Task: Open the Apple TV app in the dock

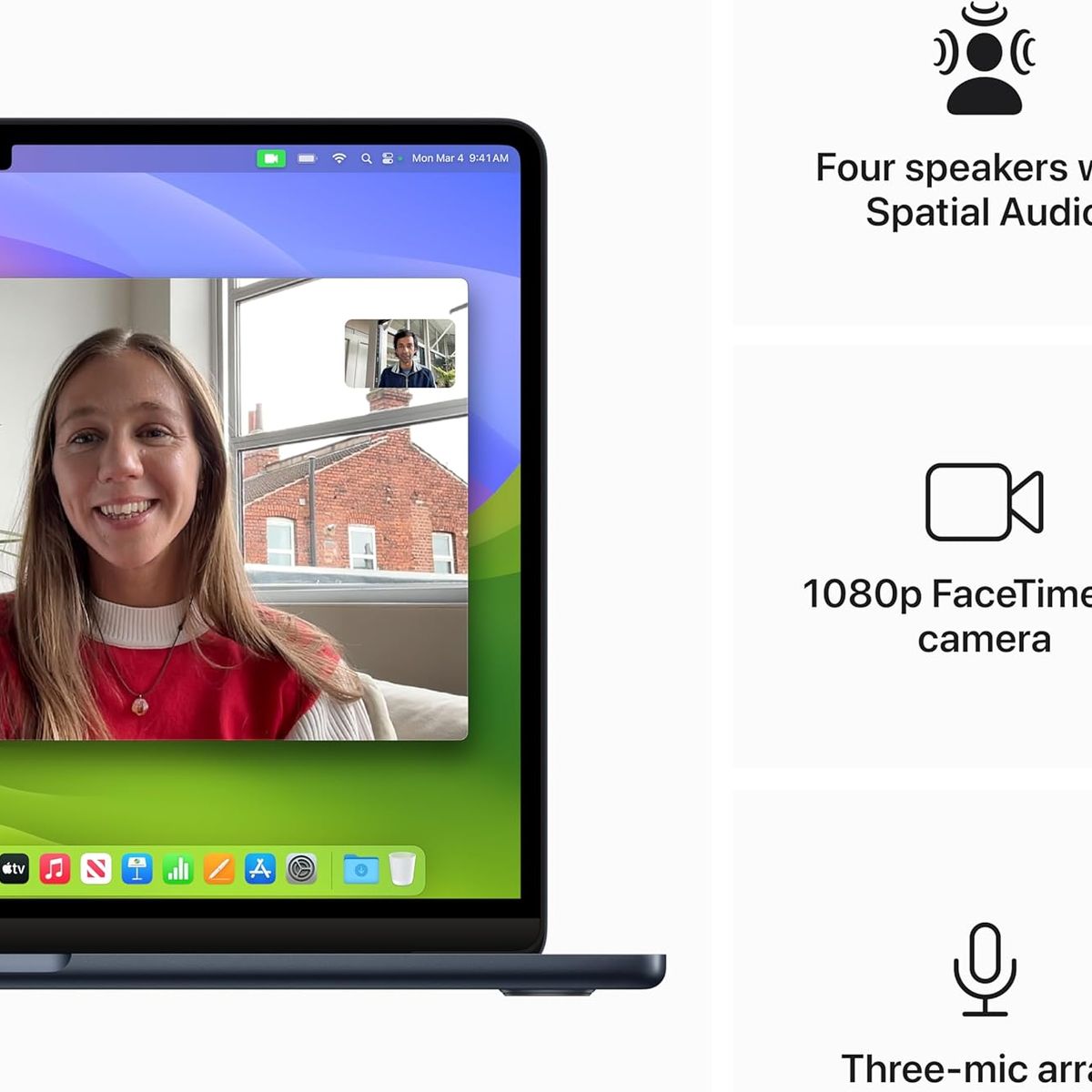Action: click(14, 870)
